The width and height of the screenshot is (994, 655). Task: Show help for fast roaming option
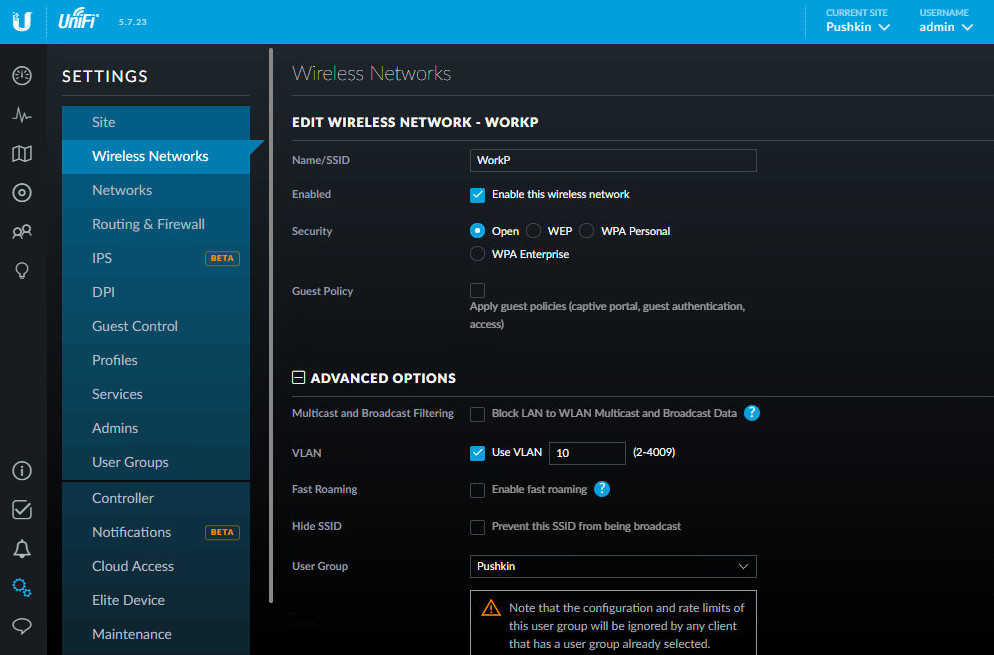point(602,489)
